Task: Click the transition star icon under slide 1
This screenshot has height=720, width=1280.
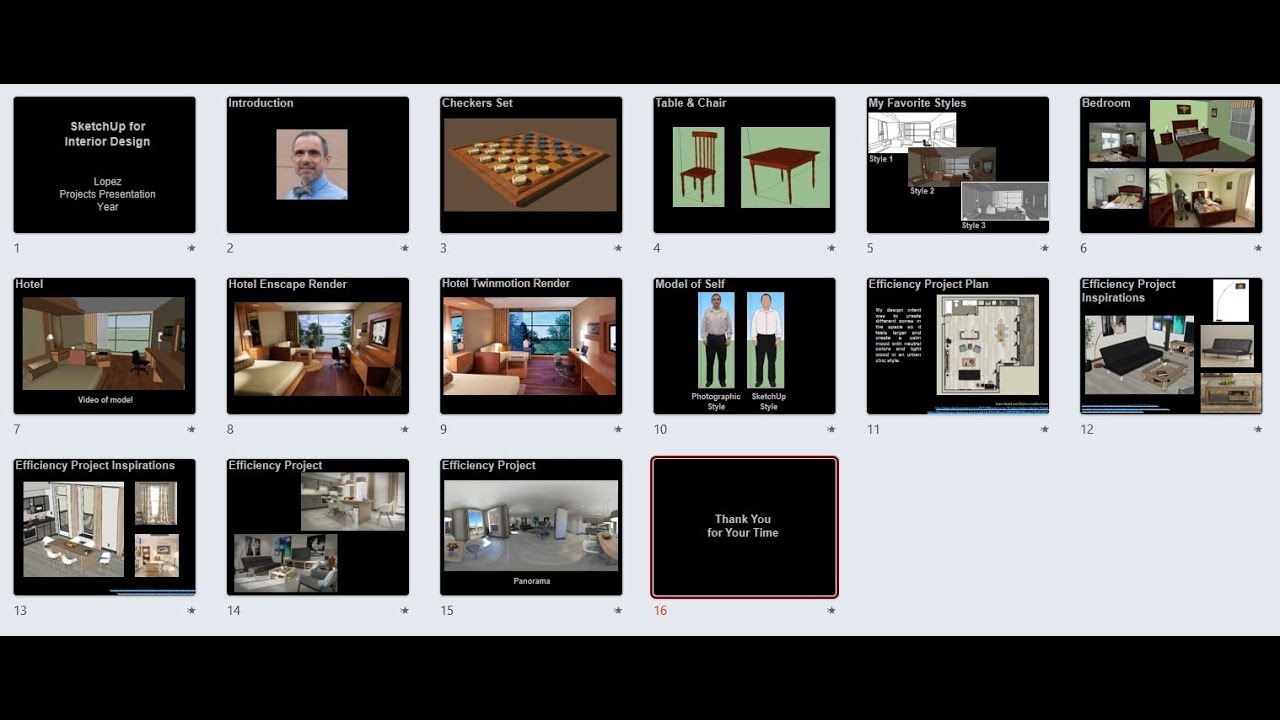Action: (191, 248)
